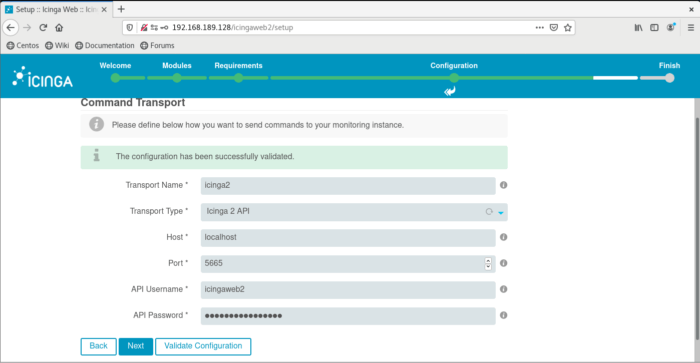Open page actions three-dots menu
This screenshot has height=363, width=700.
click(539, 28)
